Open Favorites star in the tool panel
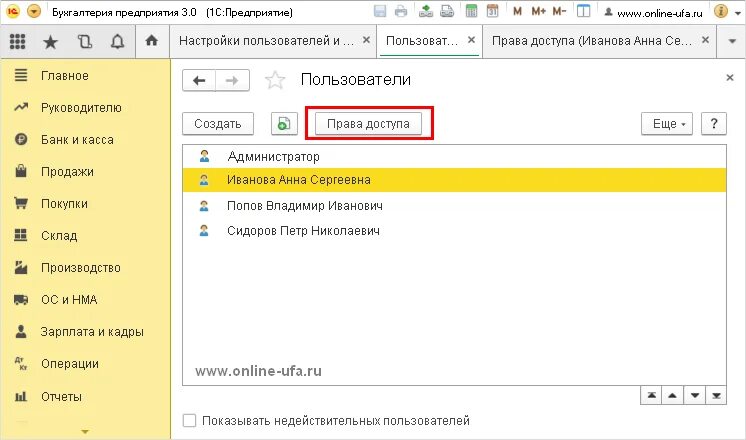 [x=50, y=42]
